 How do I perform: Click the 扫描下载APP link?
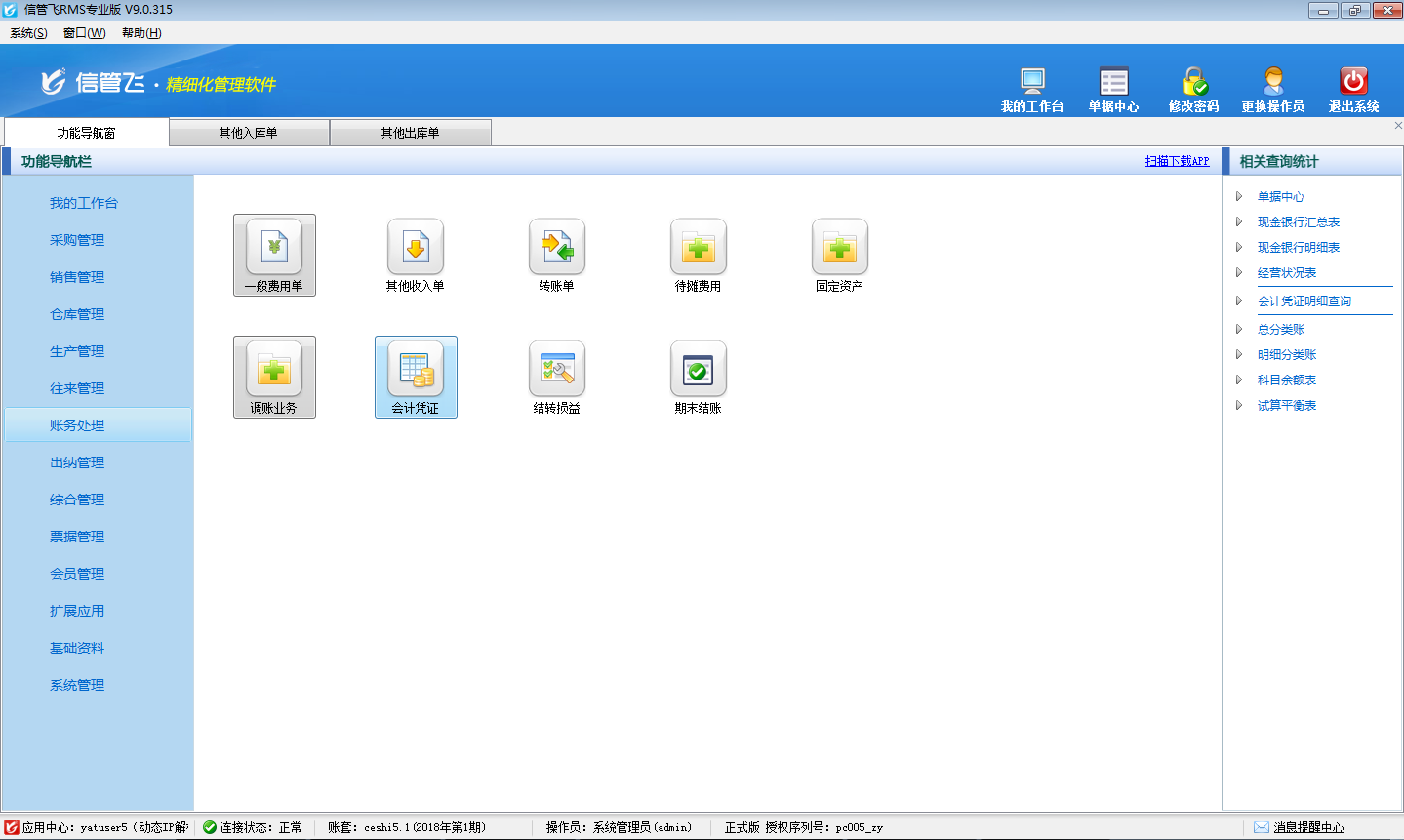point(1177,161)
